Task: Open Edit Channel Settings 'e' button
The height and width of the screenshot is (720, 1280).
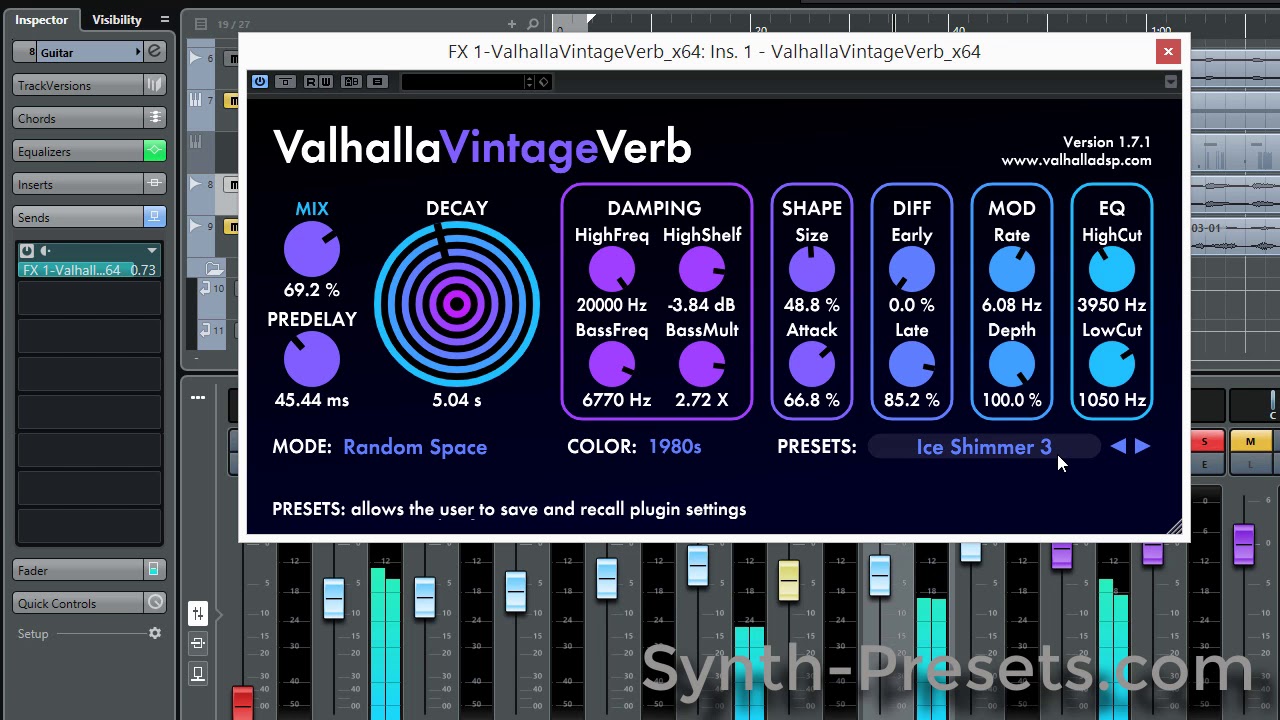Action: [155, 52]
